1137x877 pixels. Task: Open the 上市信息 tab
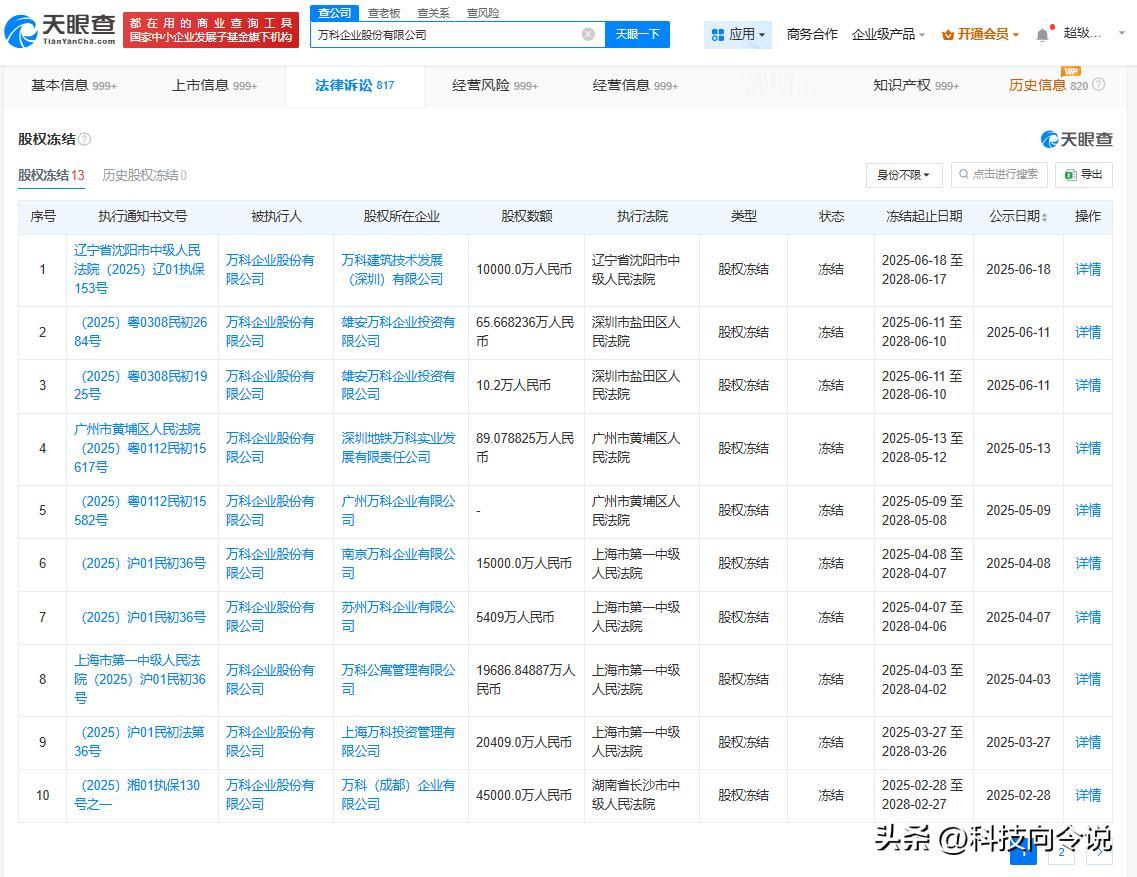(214, 86)
